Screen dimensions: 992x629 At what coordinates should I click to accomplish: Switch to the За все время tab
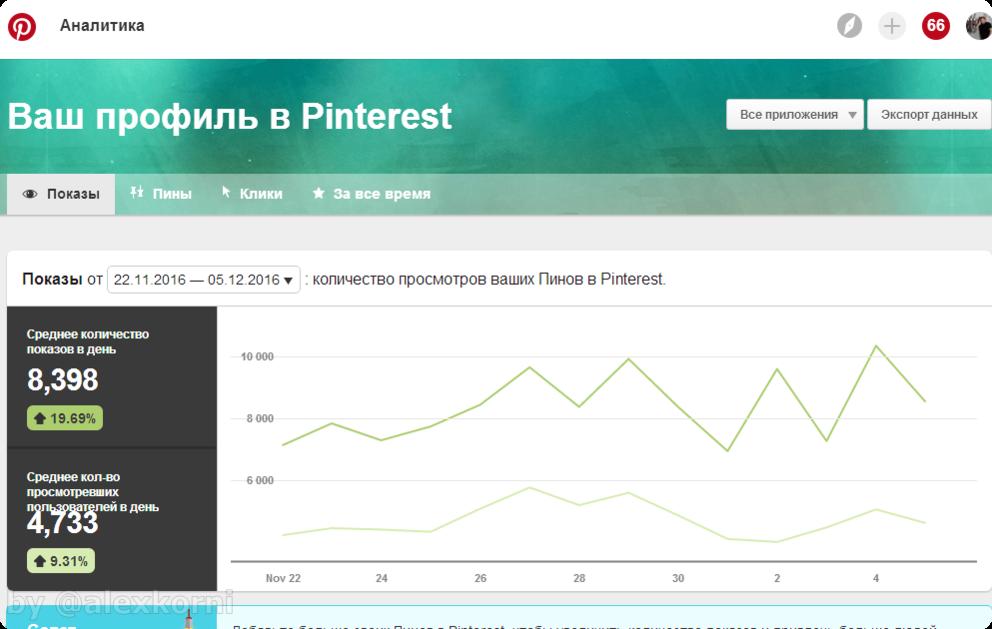[x=371, y=194]
